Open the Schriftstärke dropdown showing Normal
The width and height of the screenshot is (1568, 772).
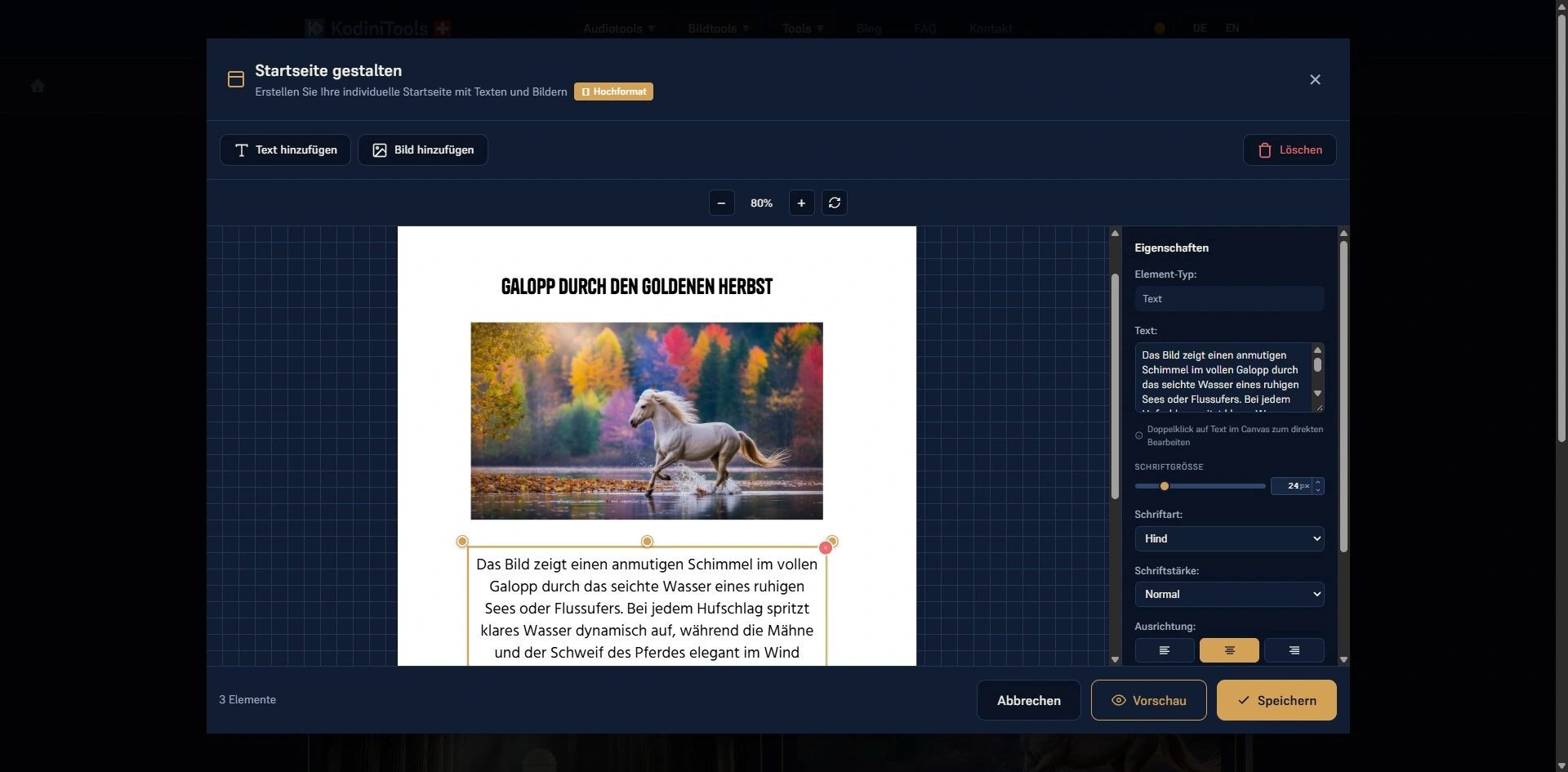pos(1229,594)
